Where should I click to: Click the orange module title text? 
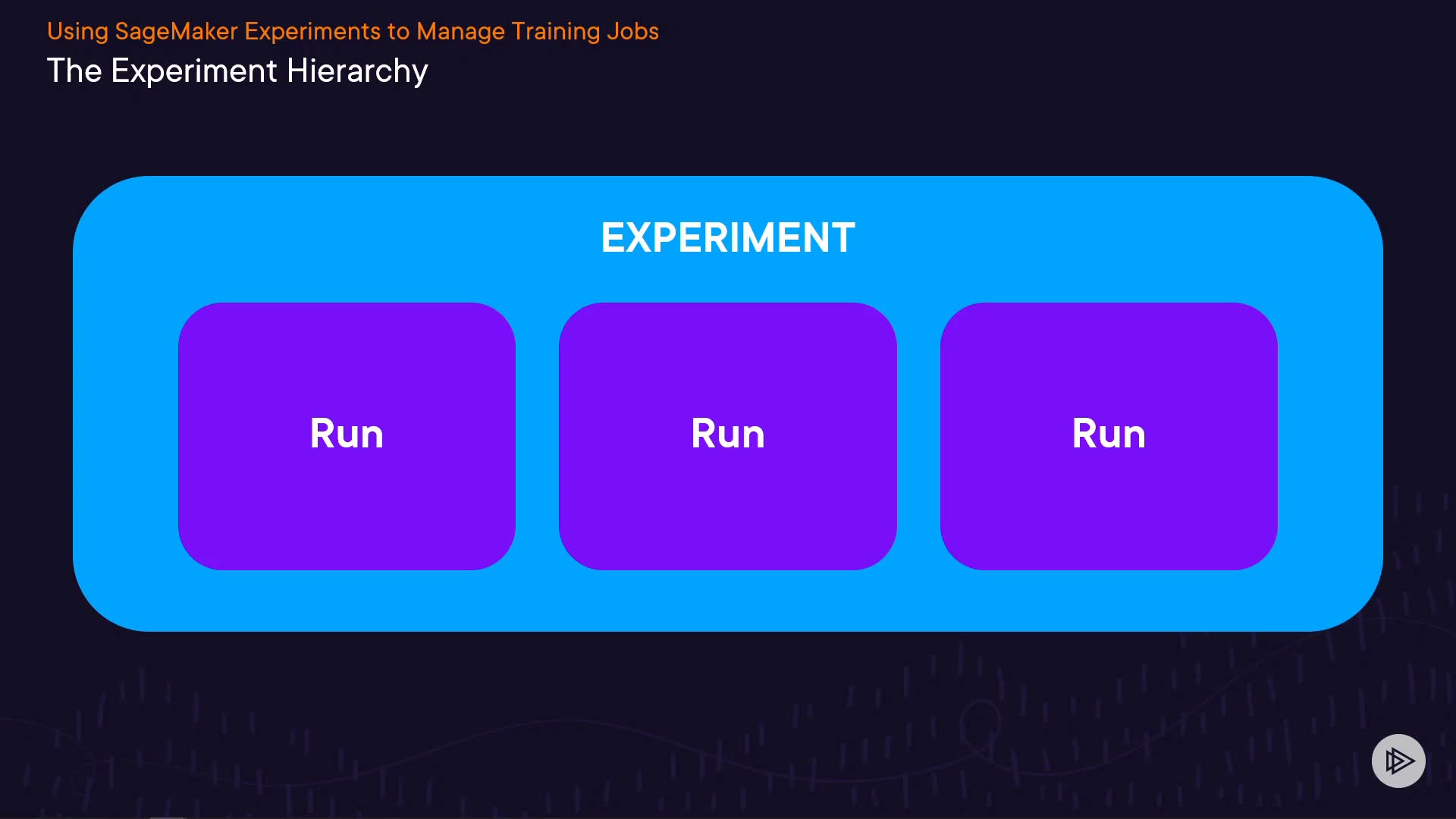(x=353, y=31)
